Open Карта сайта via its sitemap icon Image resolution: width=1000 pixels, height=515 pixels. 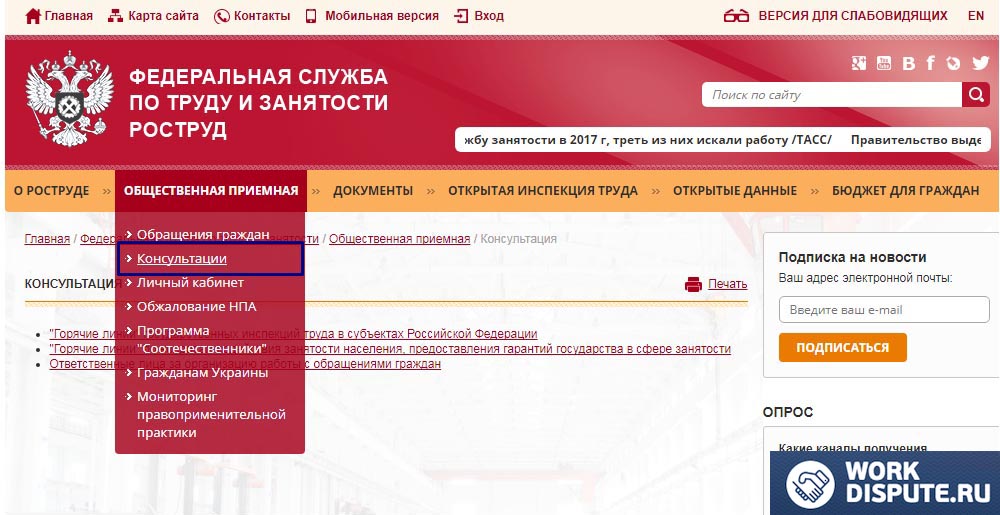click(115, 16)
